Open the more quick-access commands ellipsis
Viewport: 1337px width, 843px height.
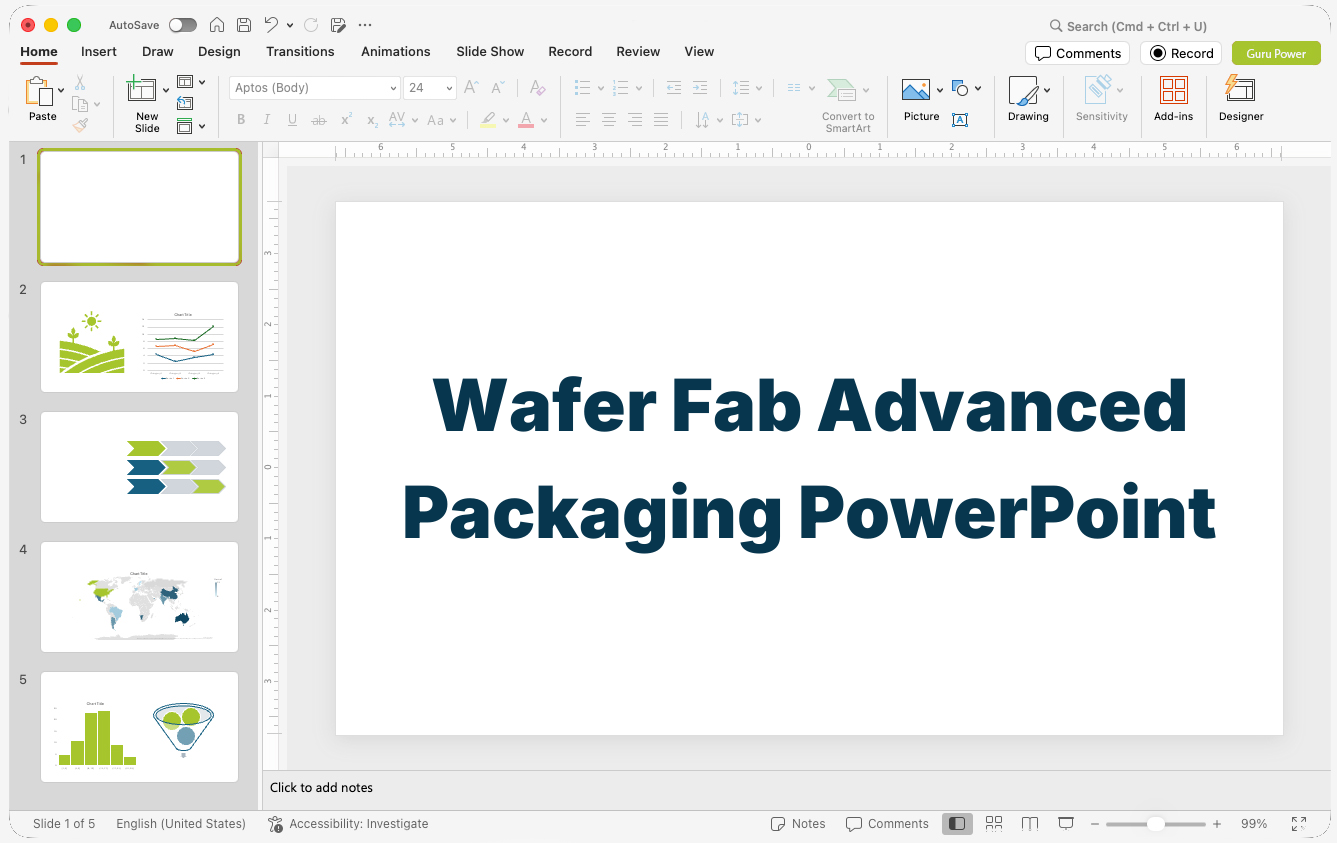pyautogui.click(x=365, y=25)
